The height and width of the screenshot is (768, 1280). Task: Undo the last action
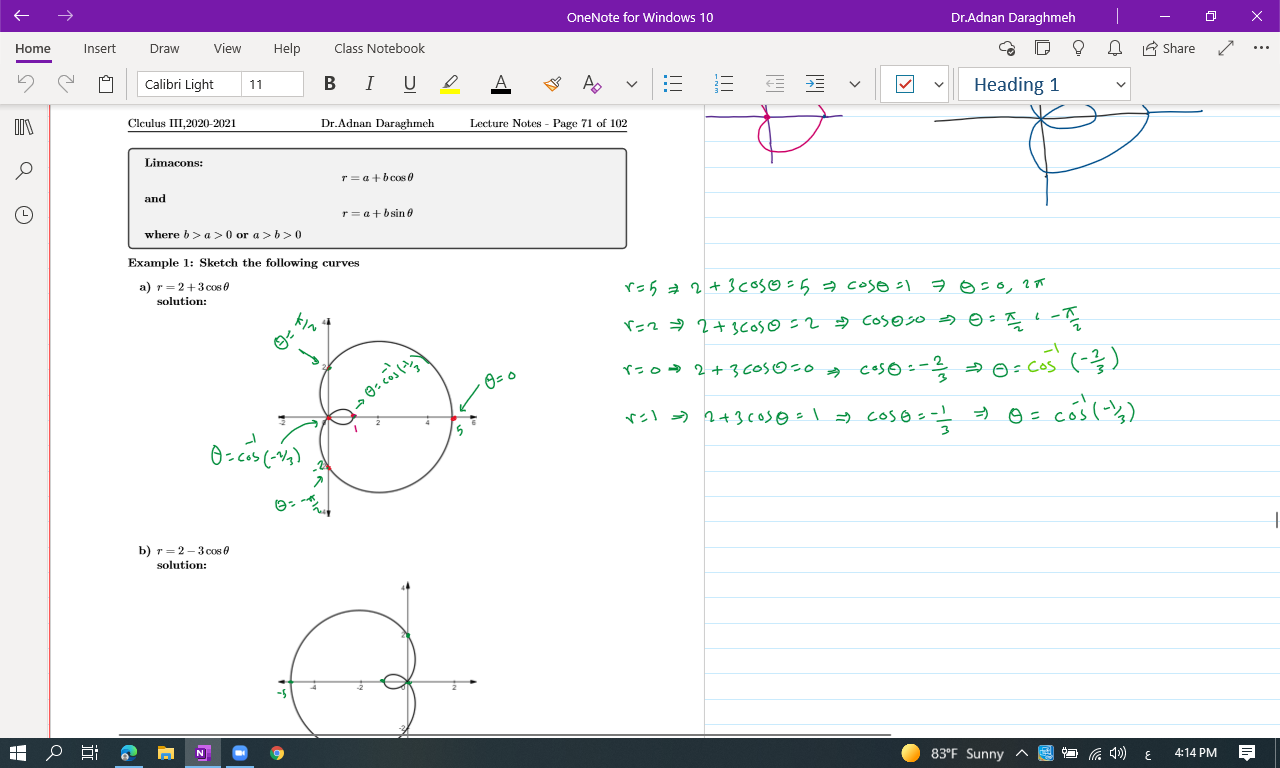(27, 84)
